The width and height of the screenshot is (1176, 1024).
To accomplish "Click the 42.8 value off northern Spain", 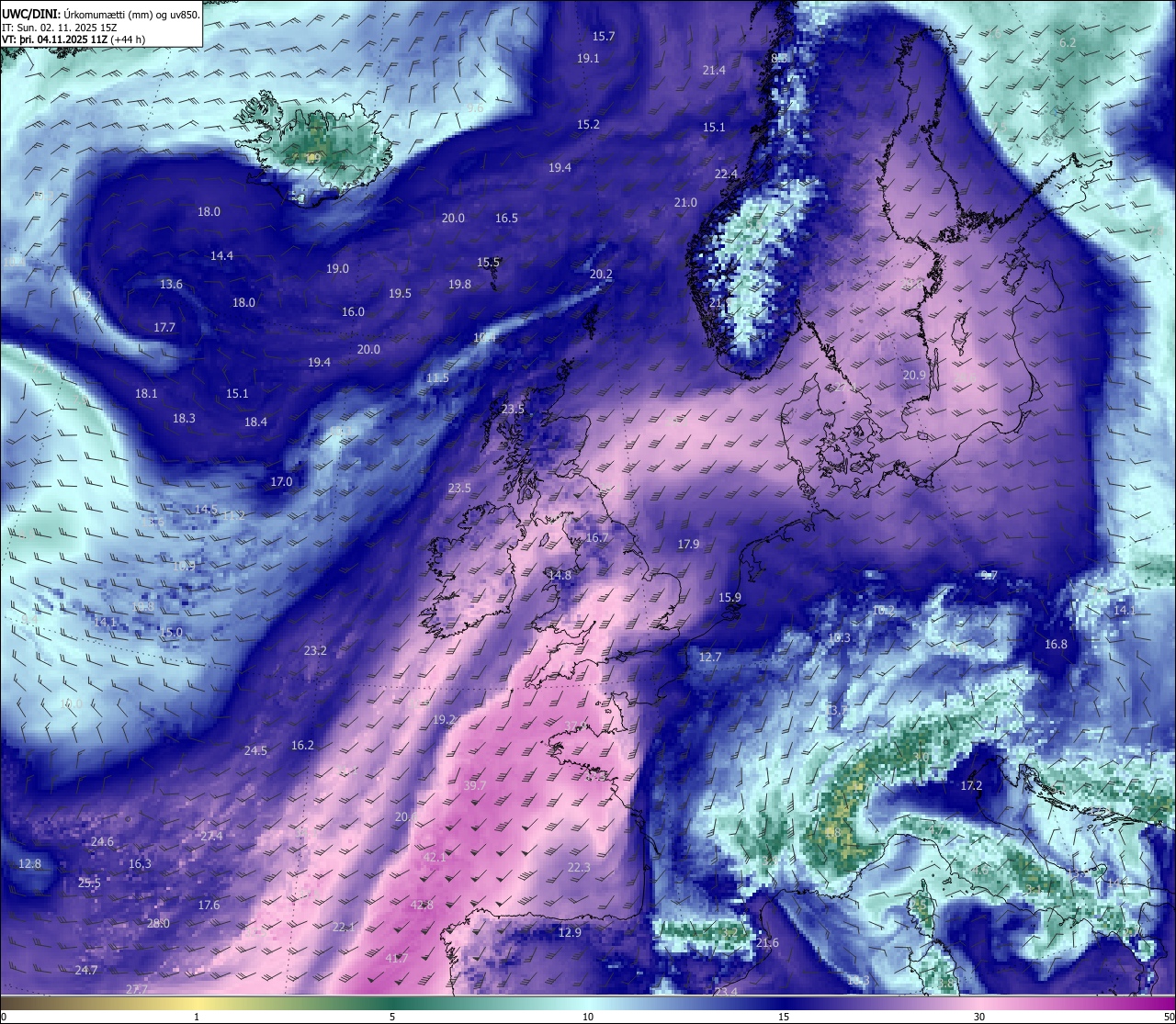I will tap(422, 905).
